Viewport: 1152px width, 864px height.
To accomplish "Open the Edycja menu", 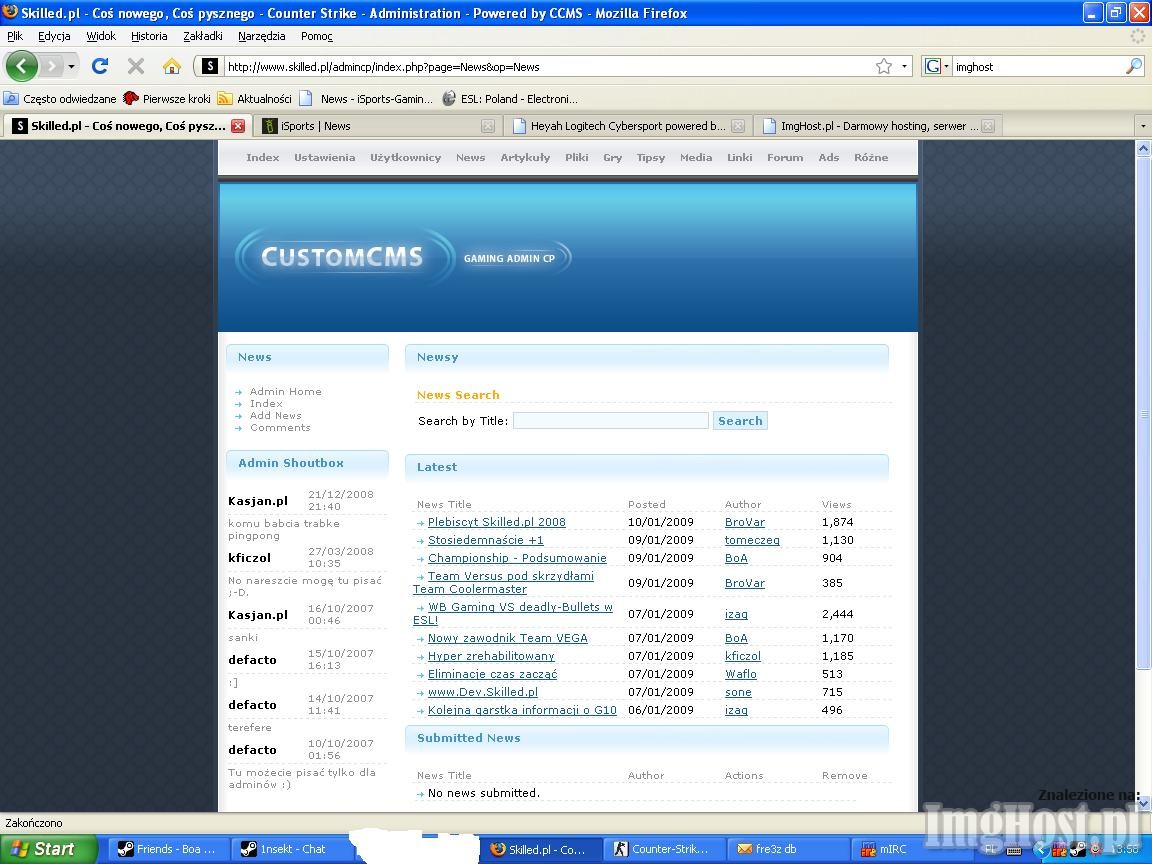I will 54,36.
